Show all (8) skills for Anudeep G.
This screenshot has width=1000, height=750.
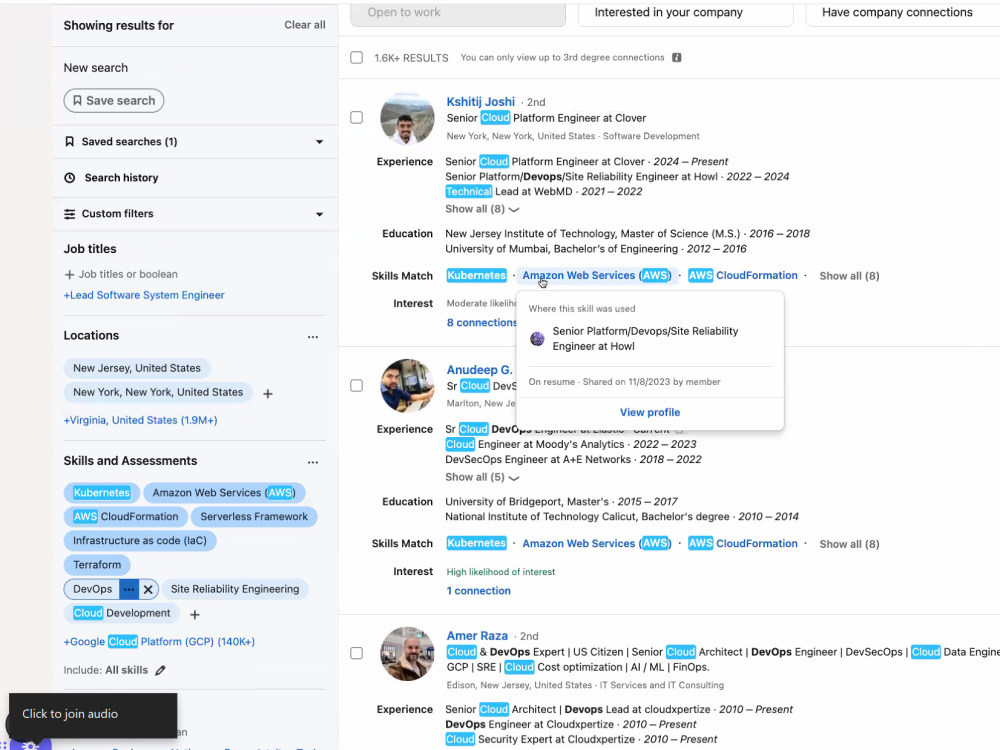[x=849, y=544]
